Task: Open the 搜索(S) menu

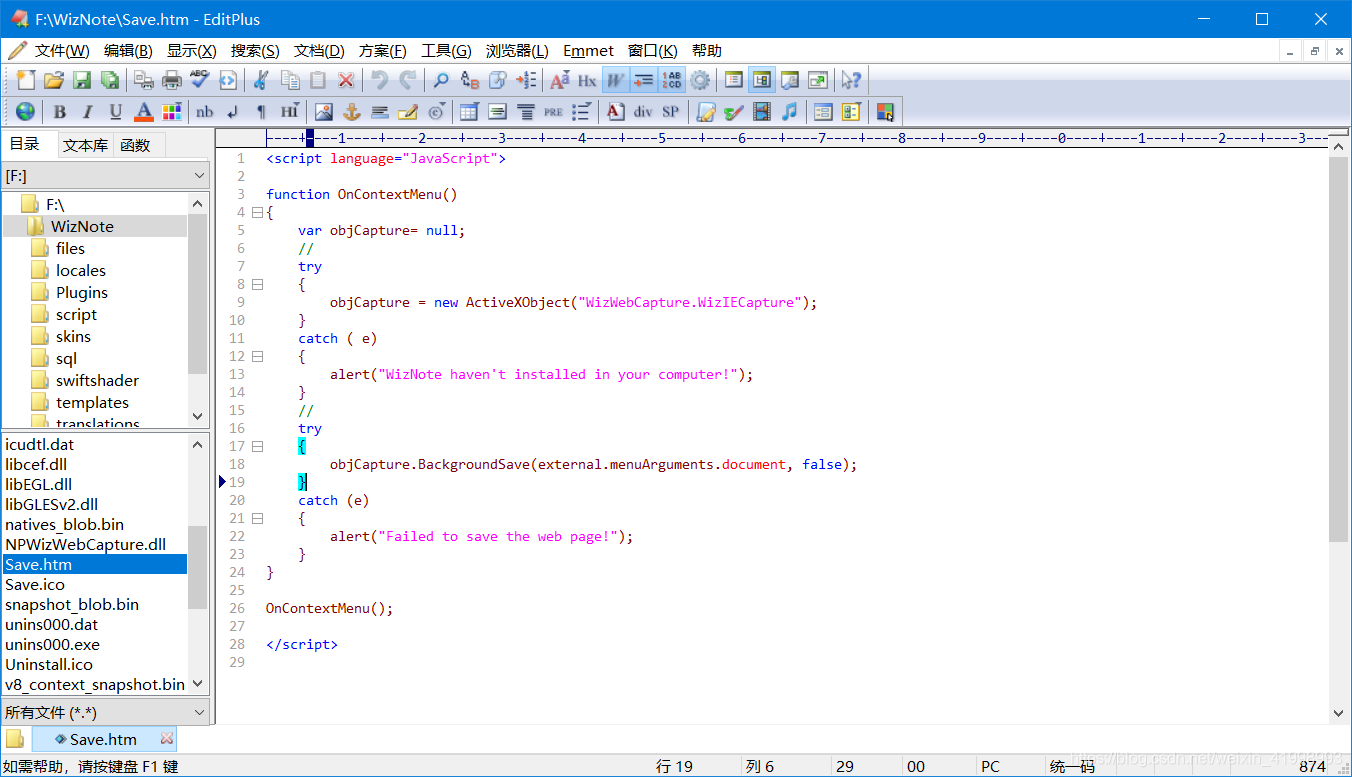Action: (x=254, y=51)
